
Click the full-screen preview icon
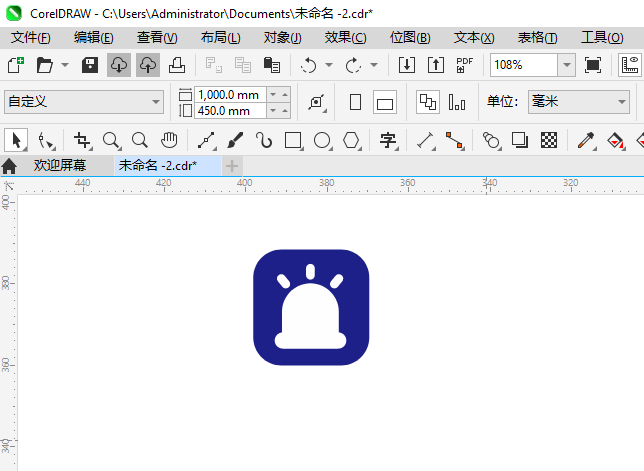(x=593, y=65)
